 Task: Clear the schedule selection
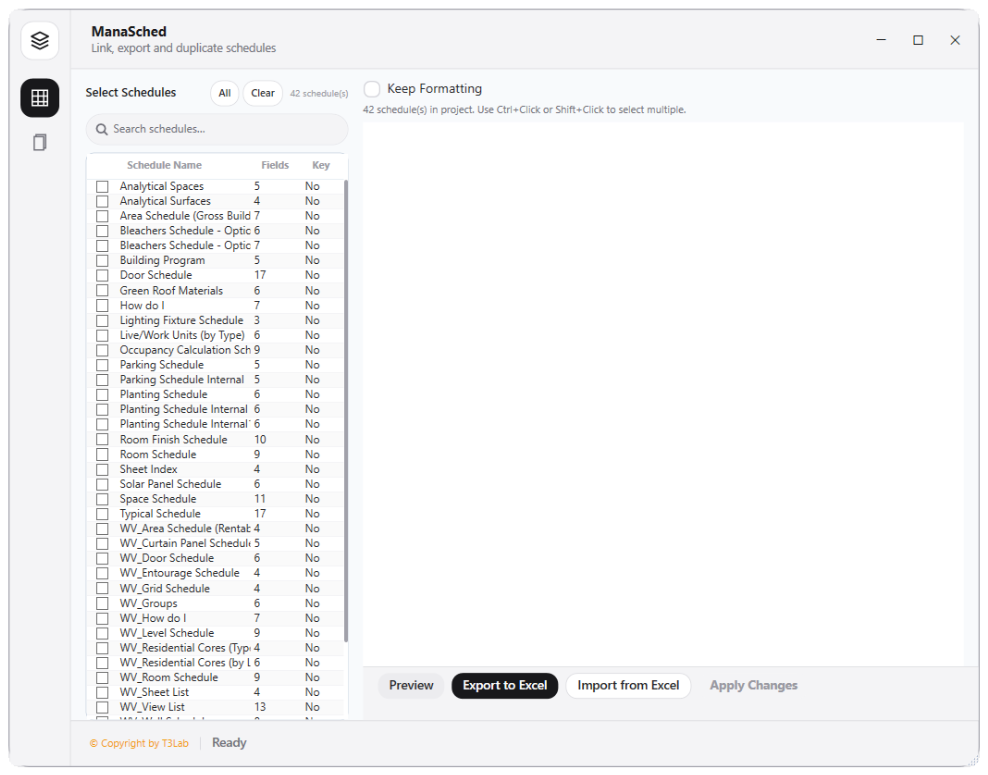(263, 93)
